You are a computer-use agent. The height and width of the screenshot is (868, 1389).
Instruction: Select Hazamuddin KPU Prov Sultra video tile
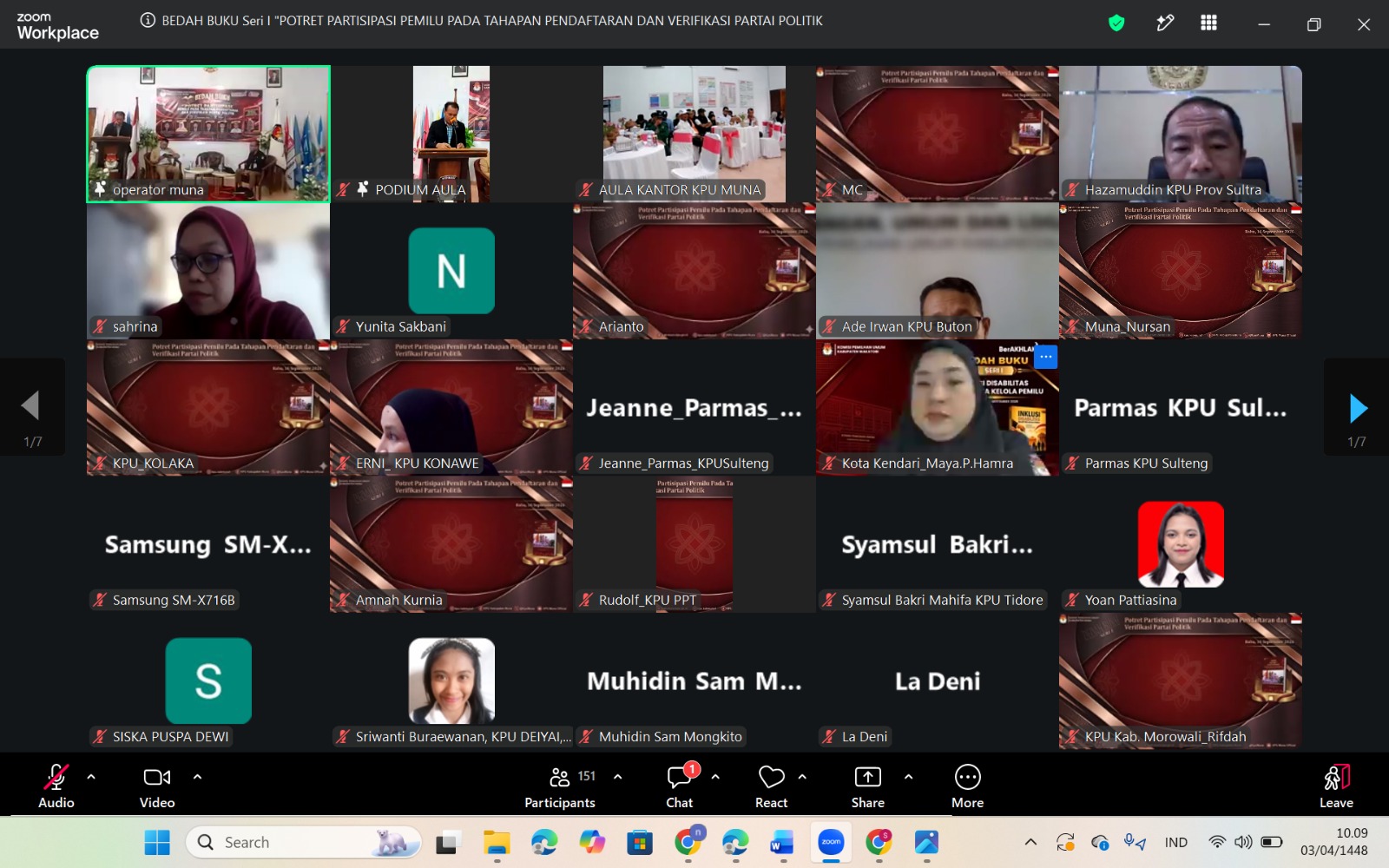[1181, 134]
